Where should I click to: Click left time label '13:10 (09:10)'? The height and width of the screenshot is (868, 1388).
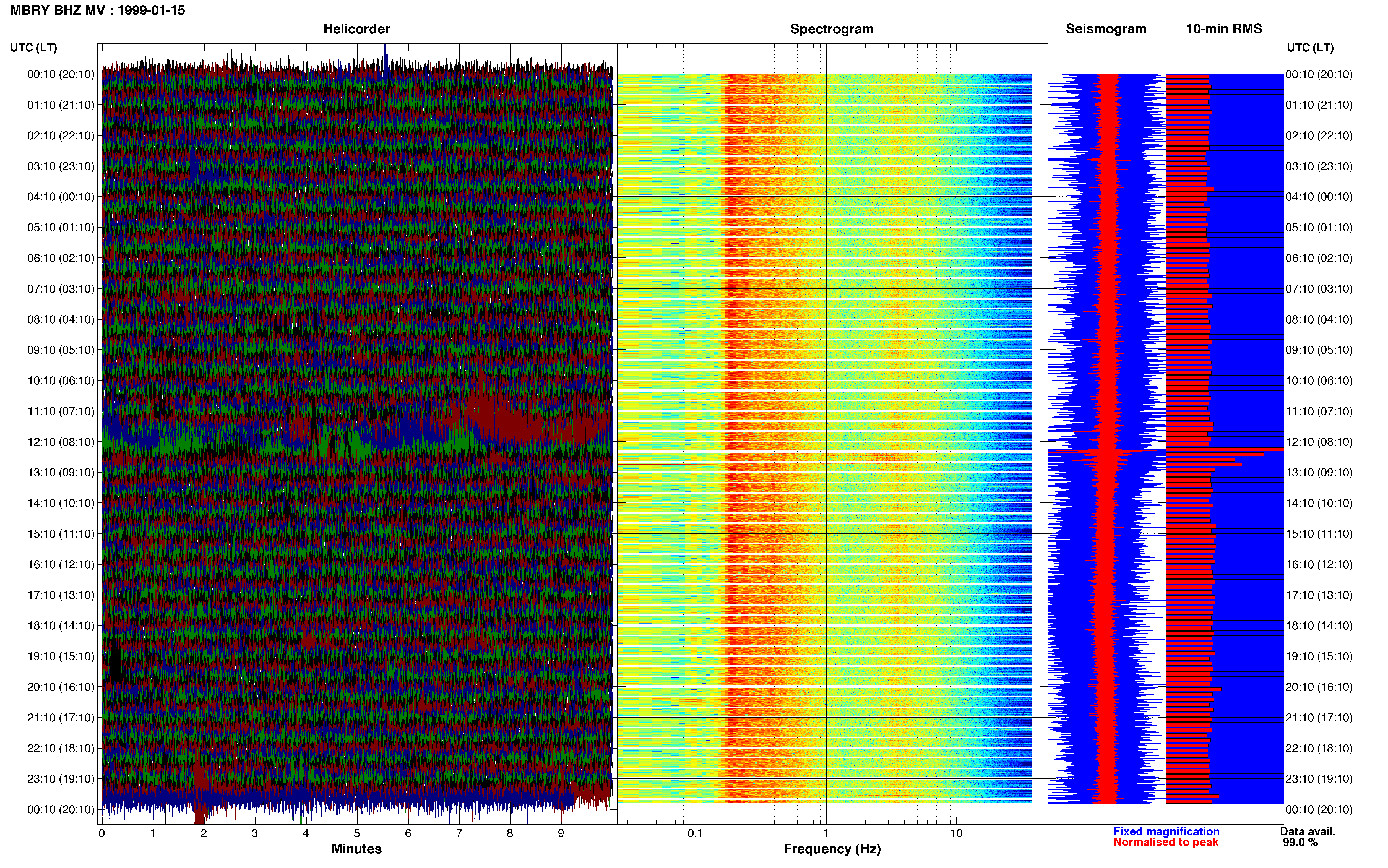[x=61, y=473]
